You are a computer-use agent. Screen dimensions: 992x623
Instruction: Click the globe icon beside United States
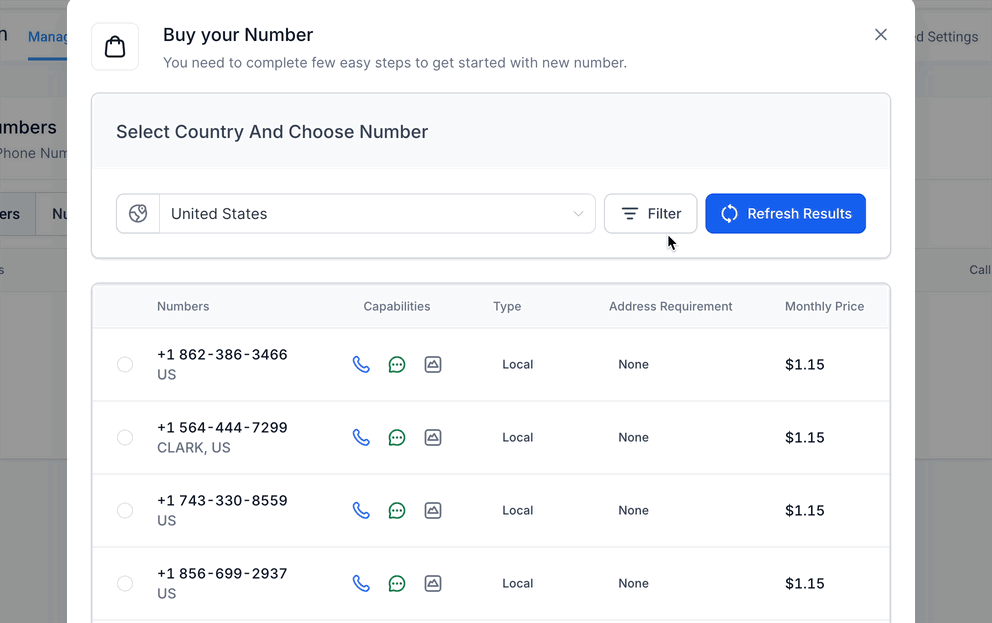tap(138, 214)
